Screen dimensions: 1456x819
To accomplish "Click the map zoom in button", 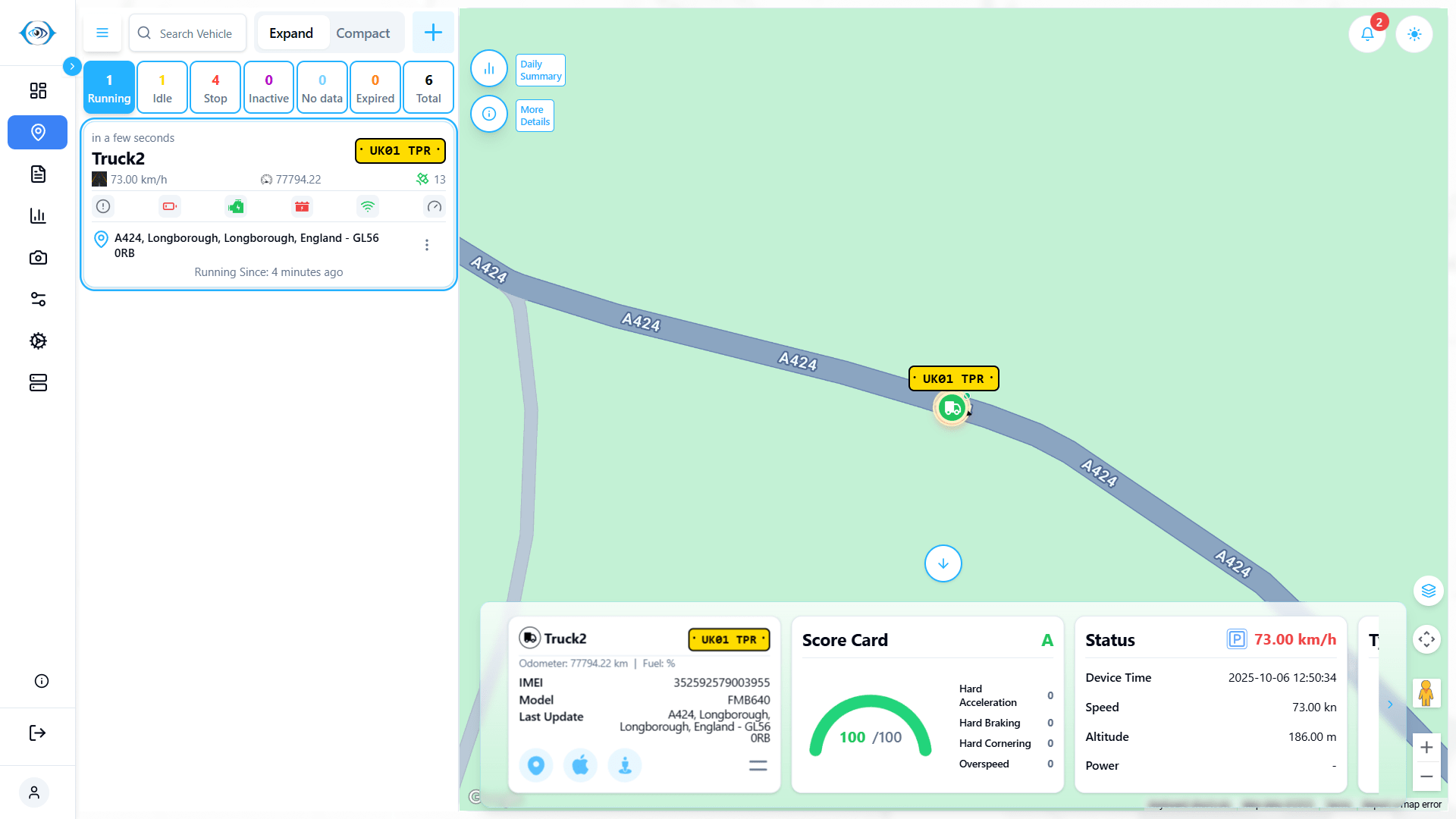I will 1426,748.
